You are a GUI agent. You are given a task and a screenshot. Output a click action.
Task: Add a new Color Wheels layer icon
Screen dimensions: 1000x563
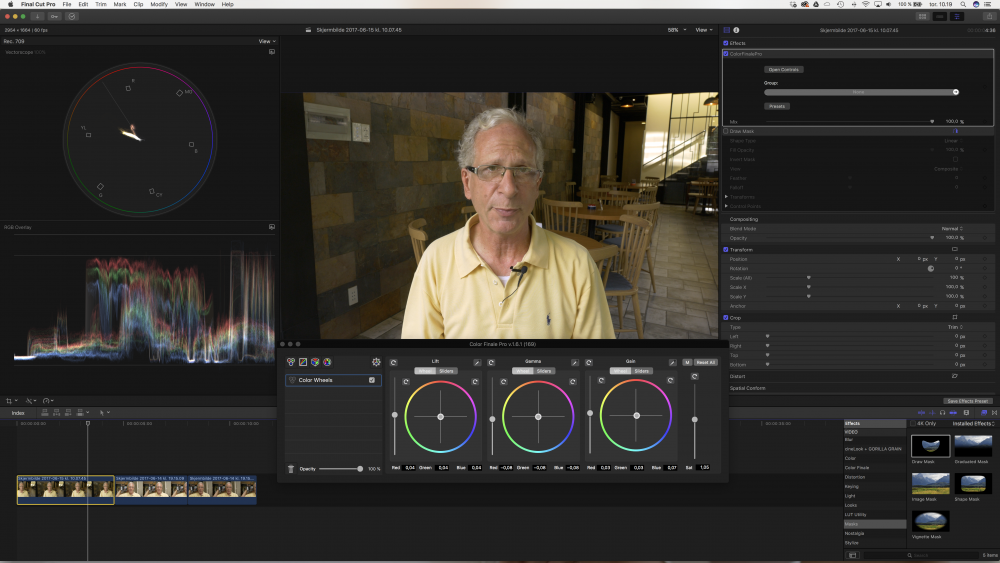point(291,362)
